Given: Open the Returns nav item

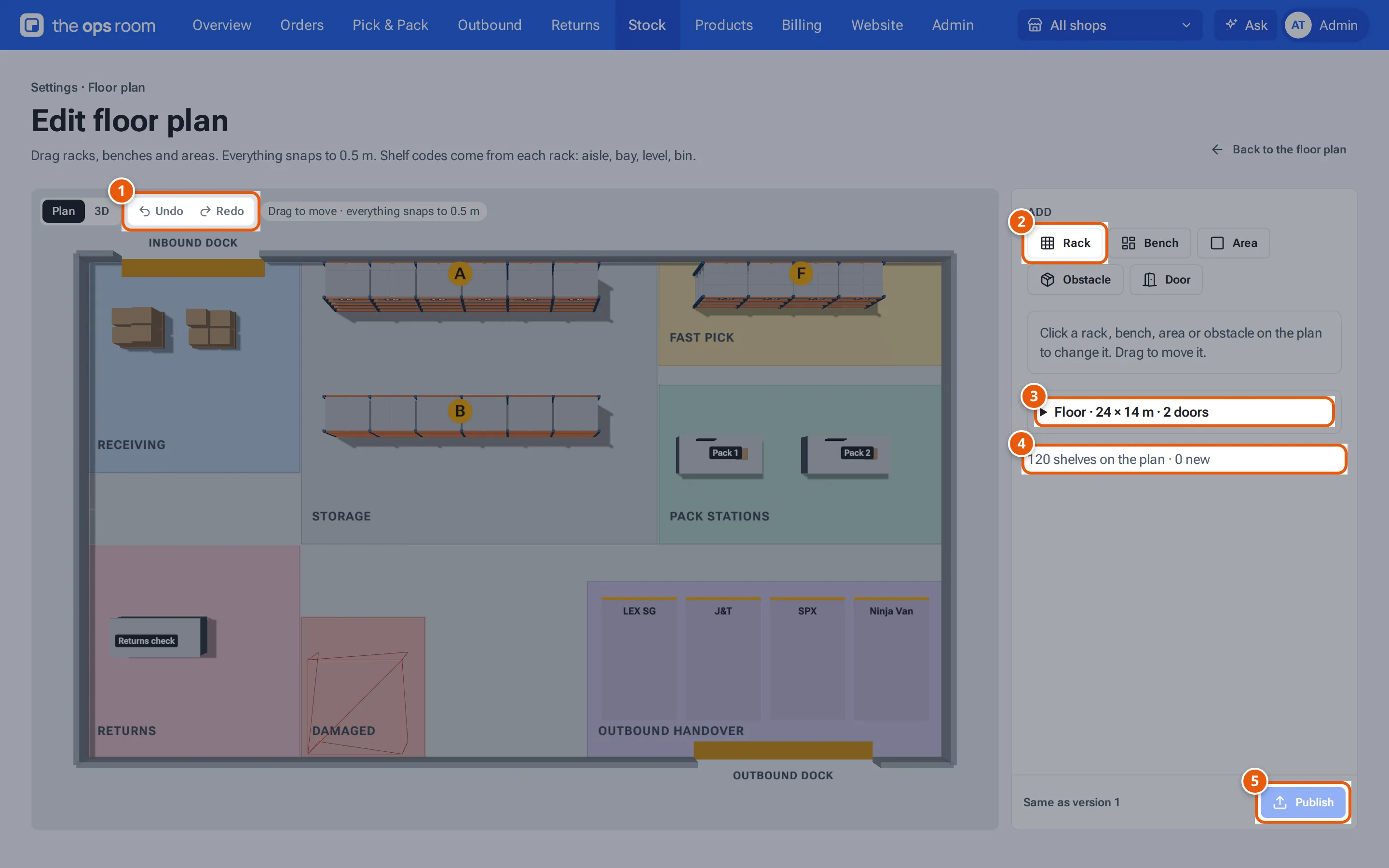Looking at the screenshot, I should (575, 25).
